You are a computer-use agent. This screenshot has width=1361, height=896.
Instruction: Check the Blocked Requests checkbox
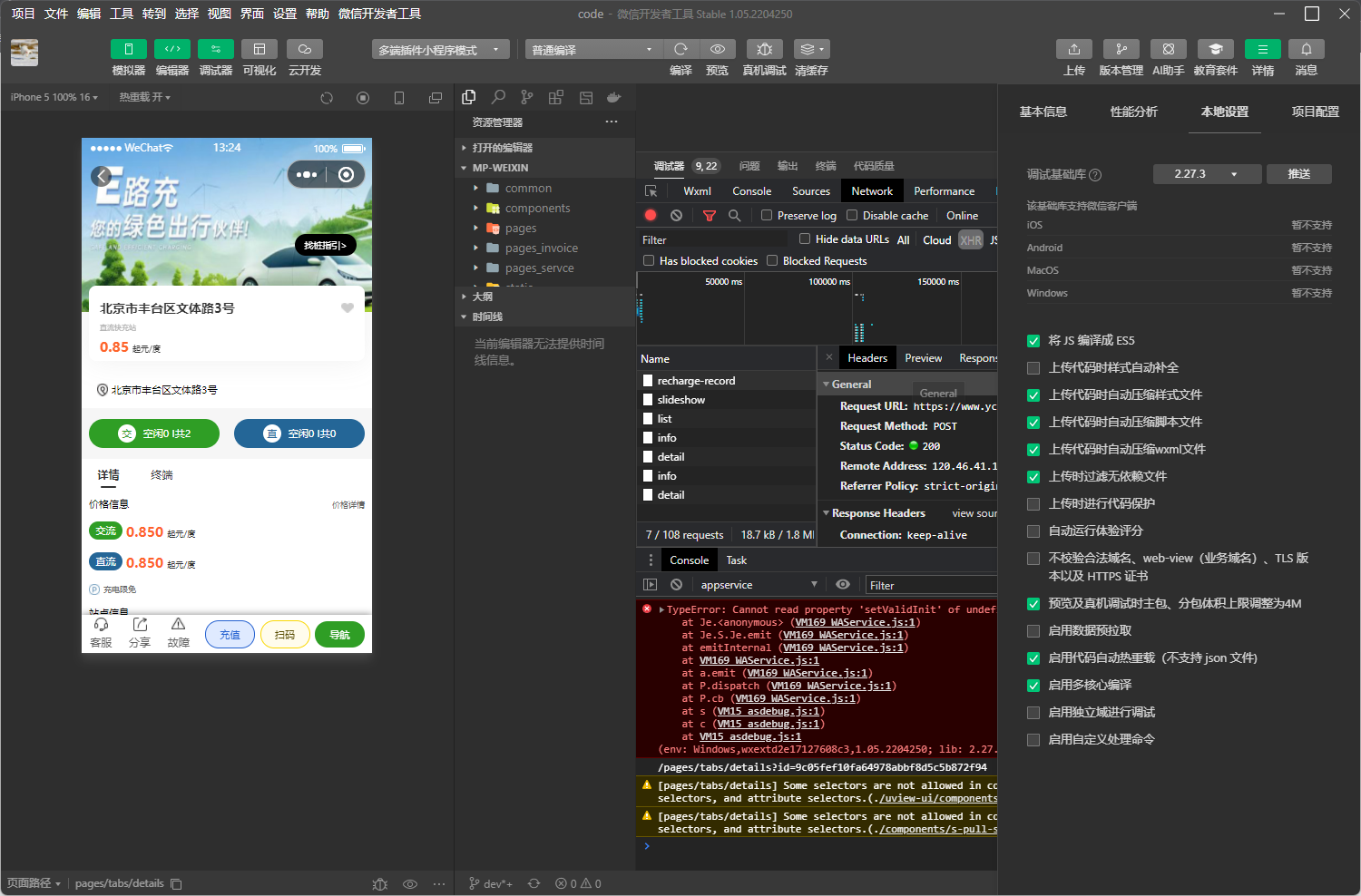[772, 261]
